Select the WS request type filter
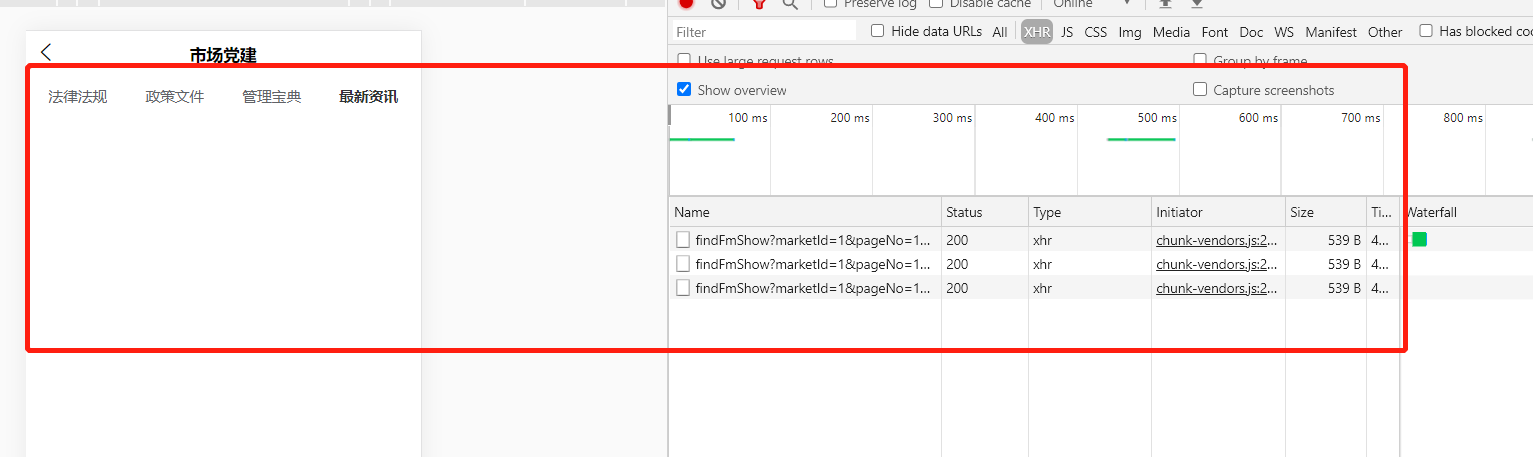 1284,32
